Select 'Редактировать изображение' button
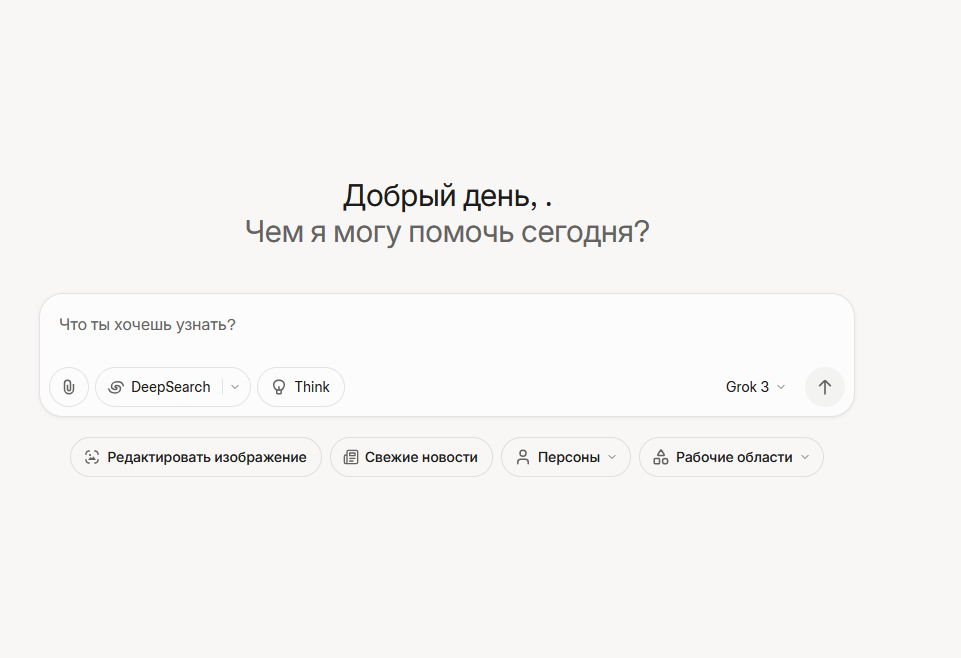961x658 pixels. [196, 457]
